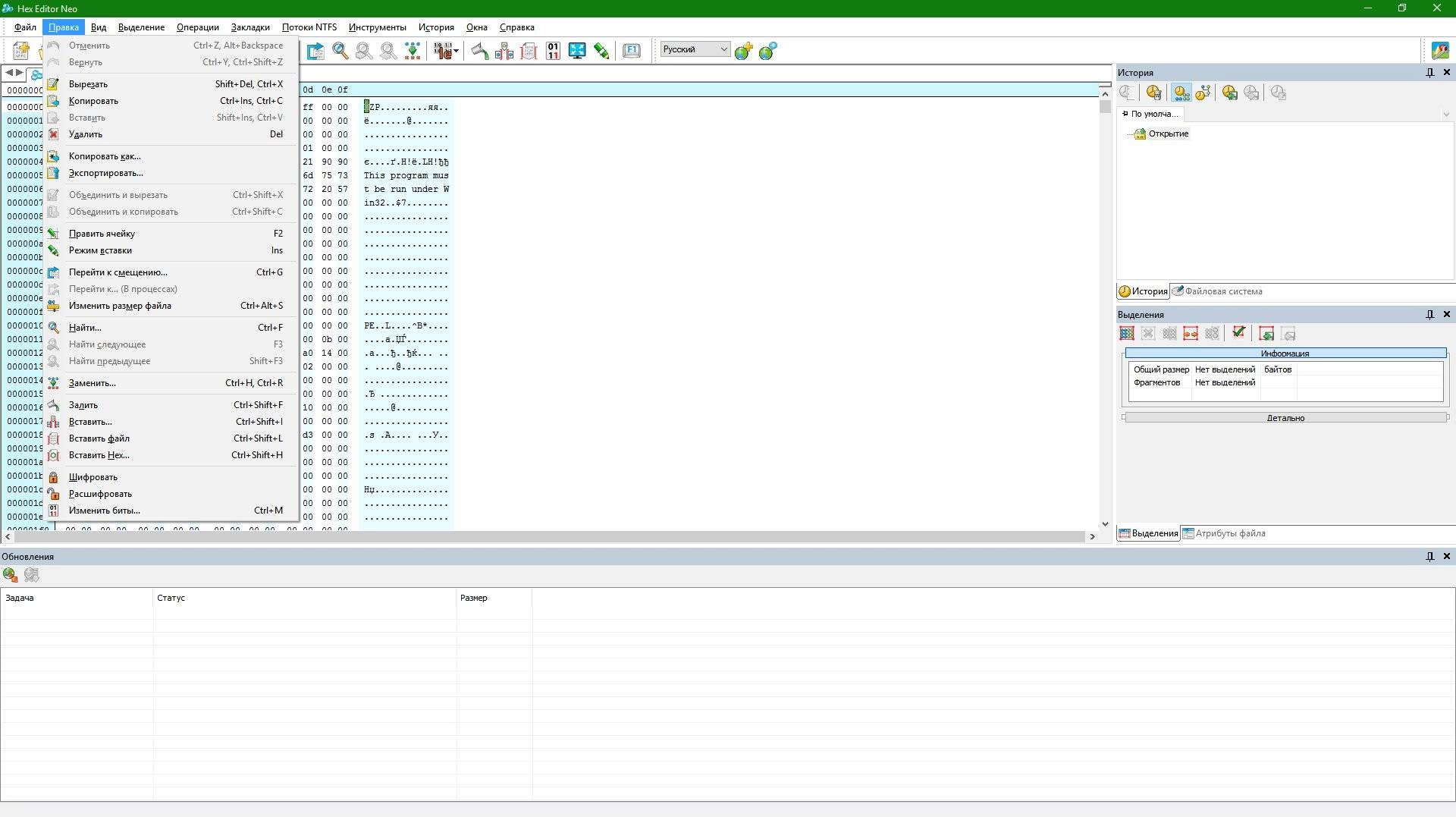Click the load selection icon with green arrow

[1266, 333]
